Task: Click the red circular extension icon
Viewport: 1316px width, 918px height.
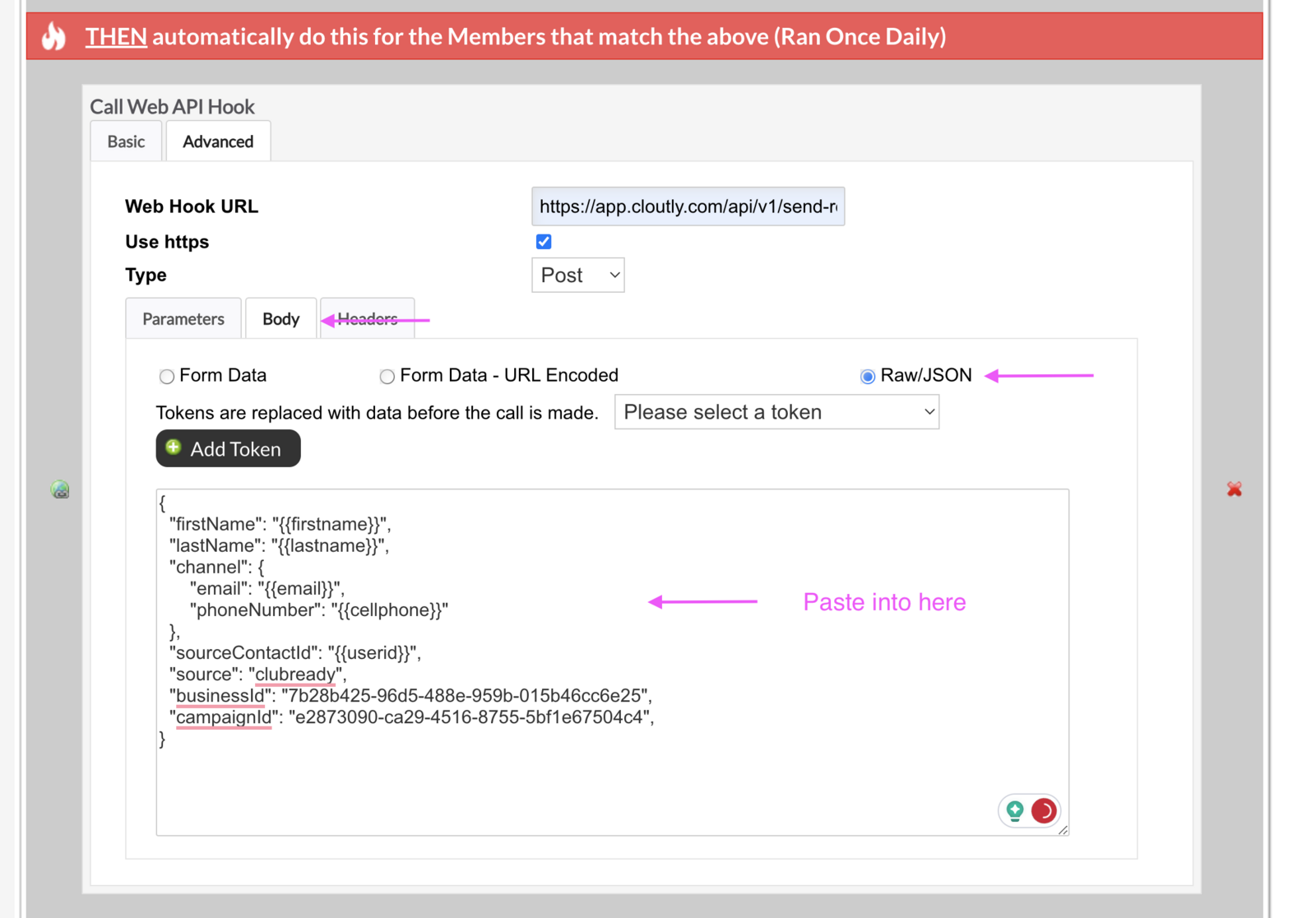Action: [1044, 811]
